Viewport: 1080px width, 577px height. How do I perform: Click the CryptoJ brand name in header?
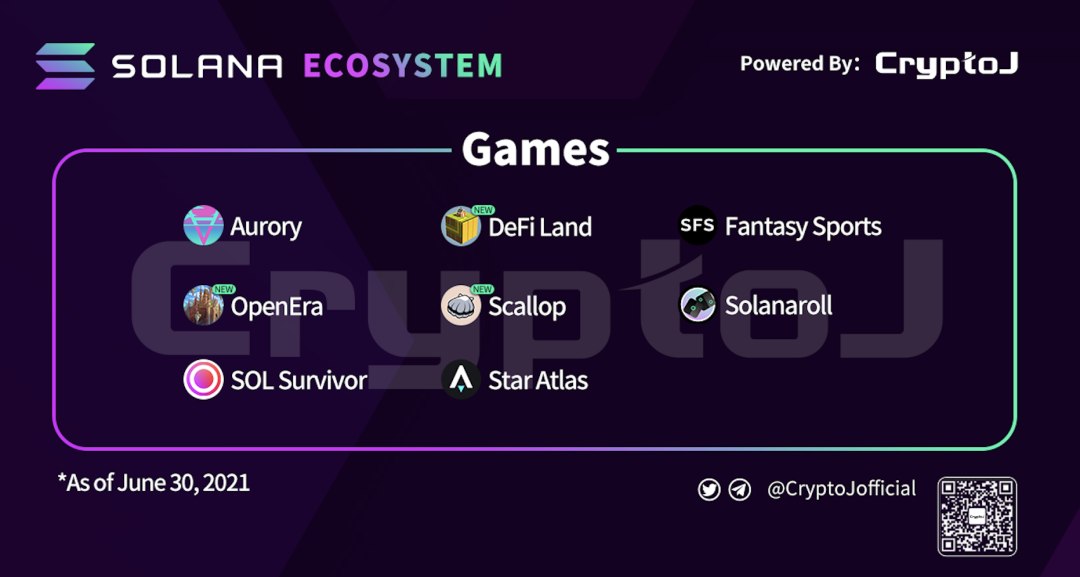tap(946, 65)
